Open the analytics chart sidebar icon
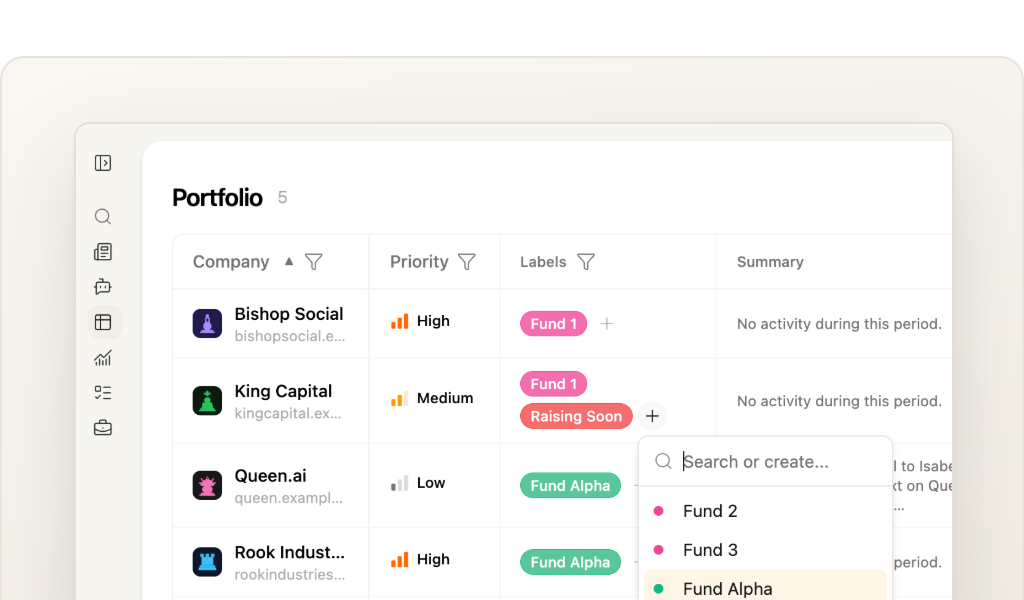 point(103,358)
